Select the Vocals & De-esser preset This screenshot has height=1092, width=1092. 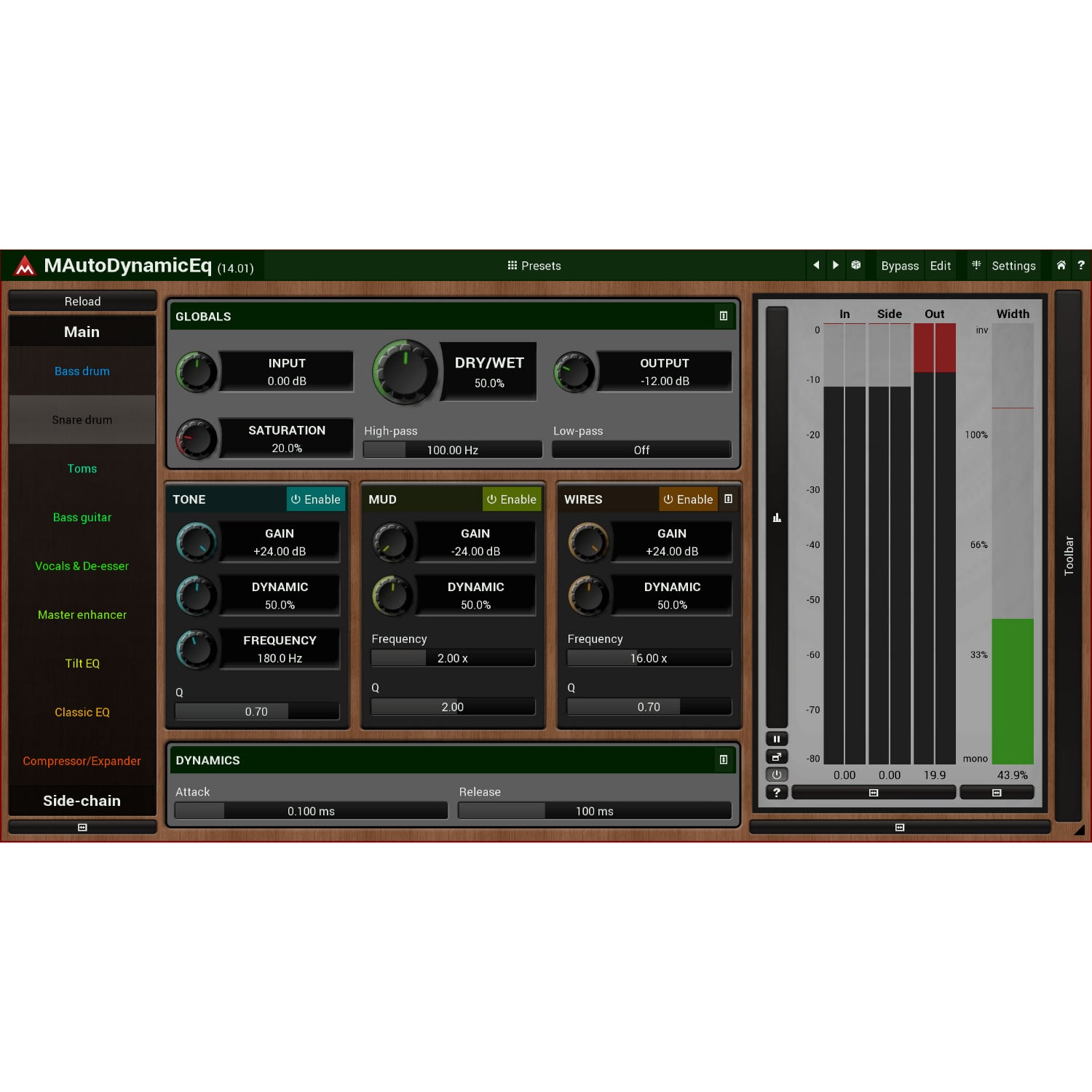click(82, 566)
